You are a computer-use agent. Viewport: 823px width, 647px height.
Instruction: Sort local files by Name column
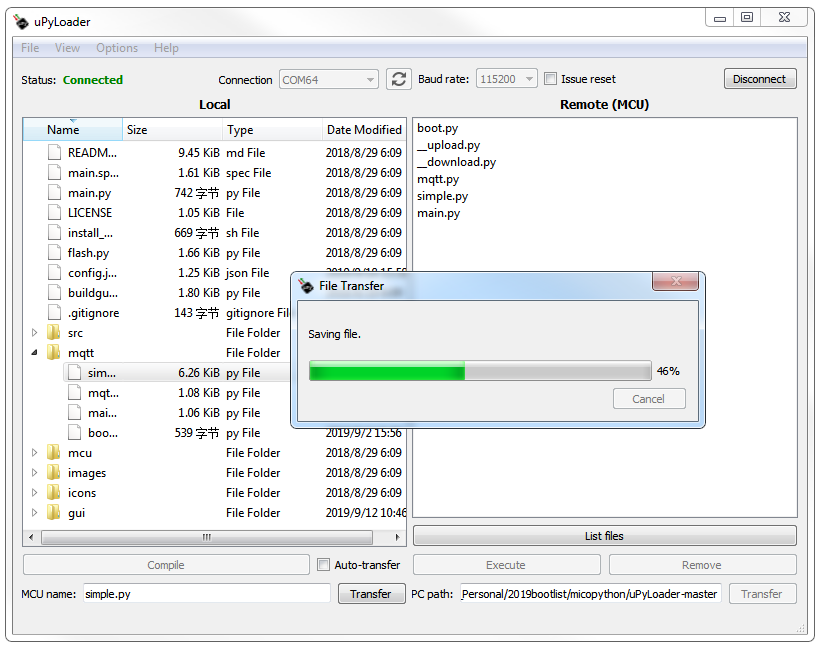(x=73, y=130)
